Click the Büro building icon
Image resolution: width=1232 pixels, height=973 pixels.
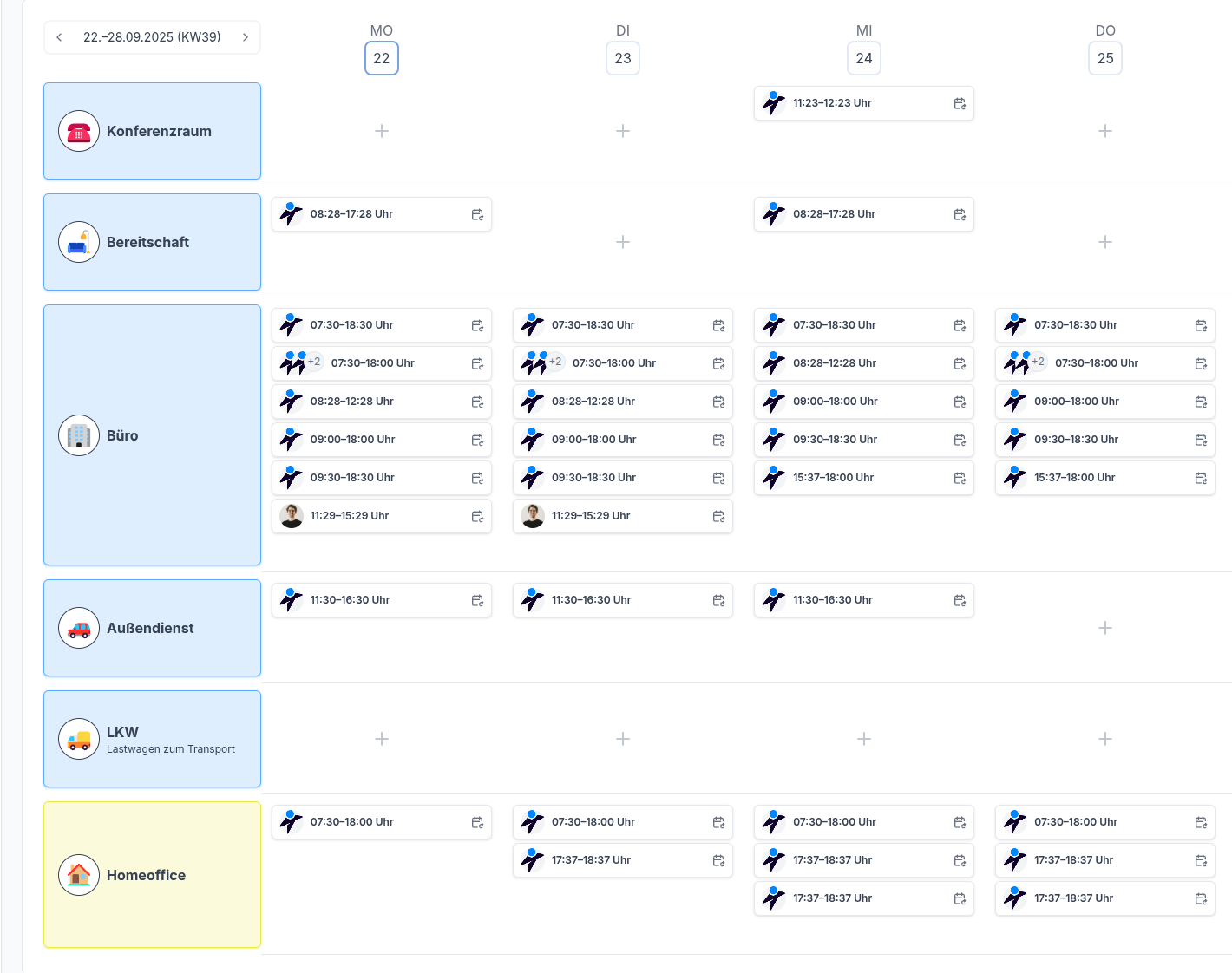[x=79, y=435]
